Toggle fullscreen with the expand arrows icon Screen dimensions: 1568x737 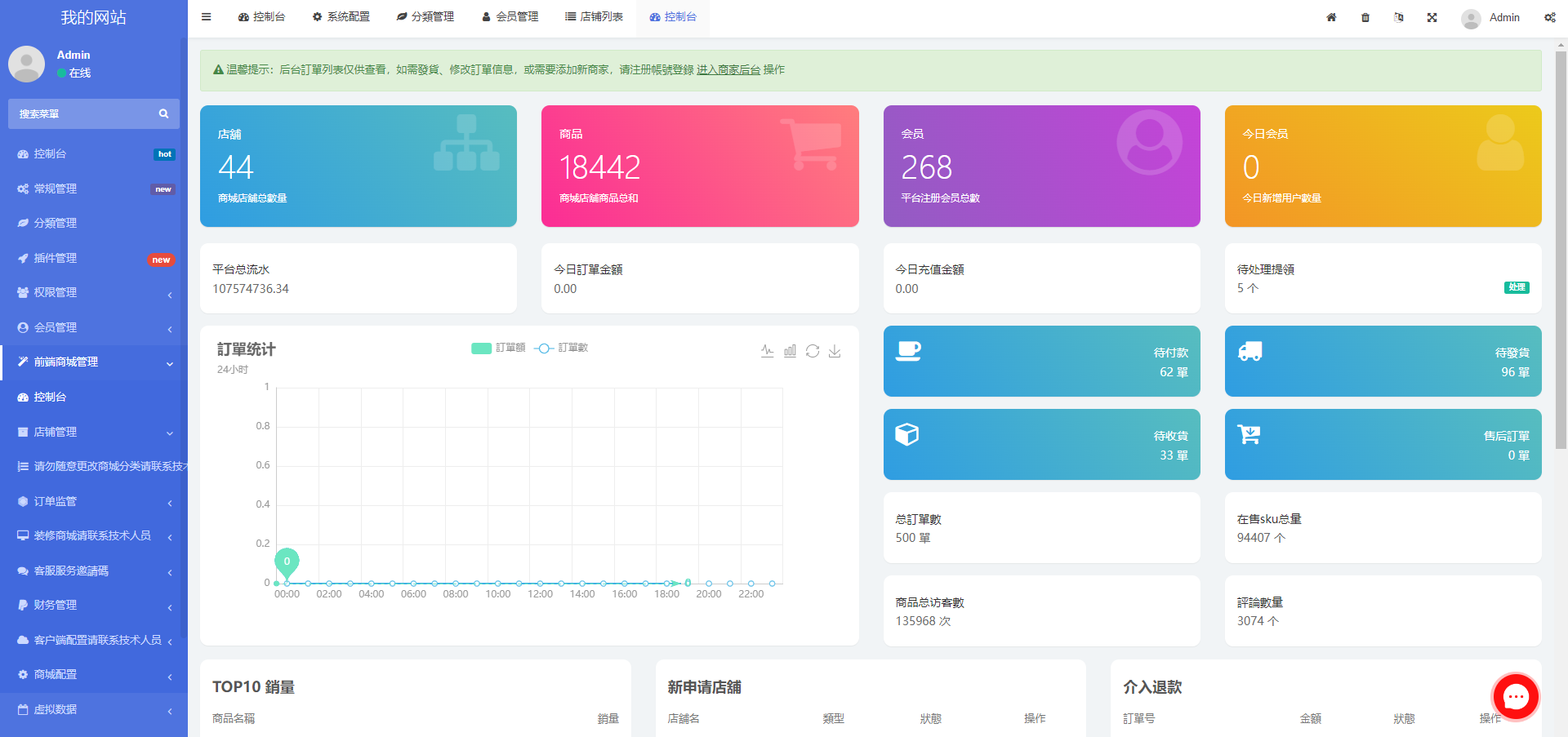pyautogui.click(x=1432, y=17)
